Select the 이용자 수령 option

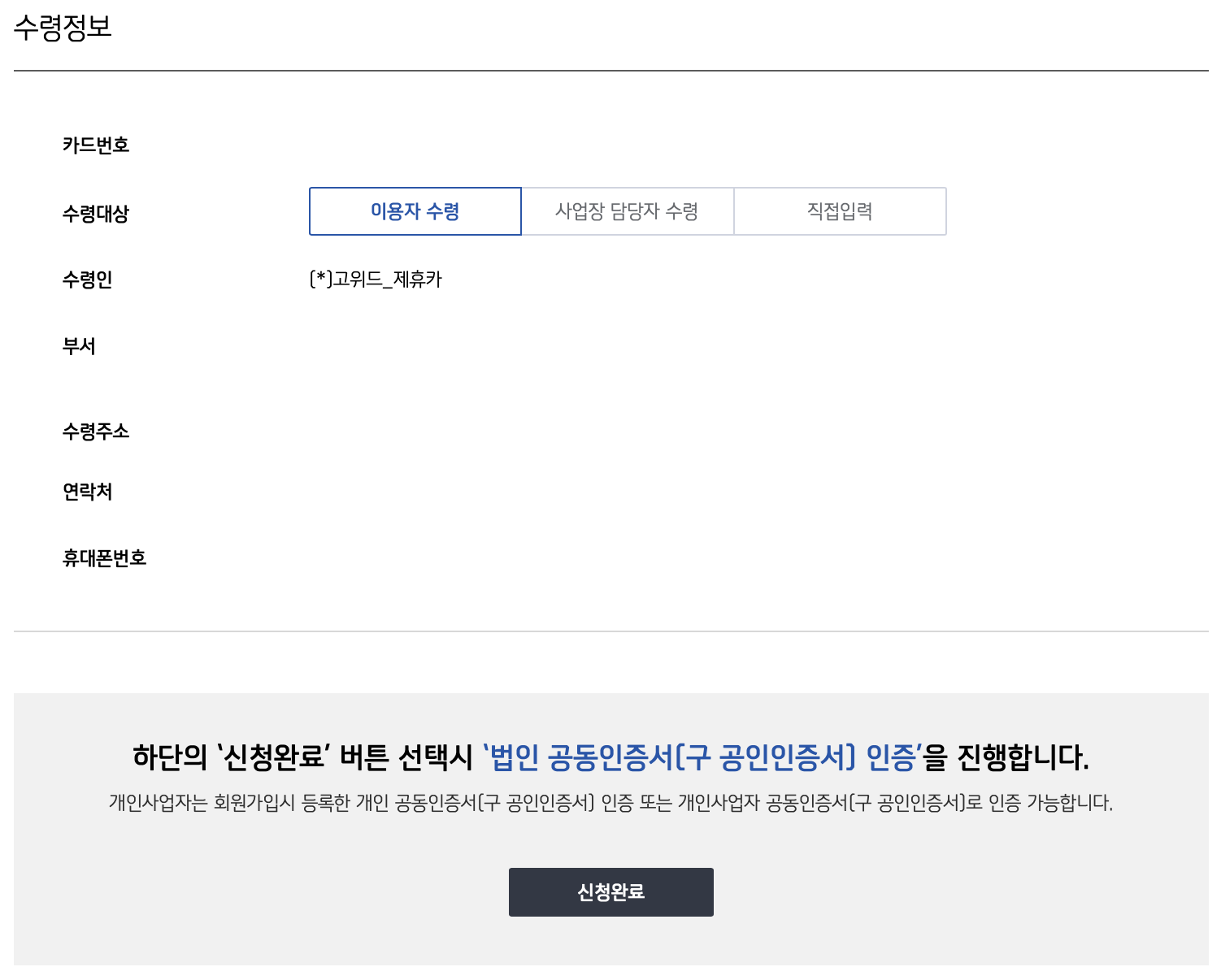(415, 211)
